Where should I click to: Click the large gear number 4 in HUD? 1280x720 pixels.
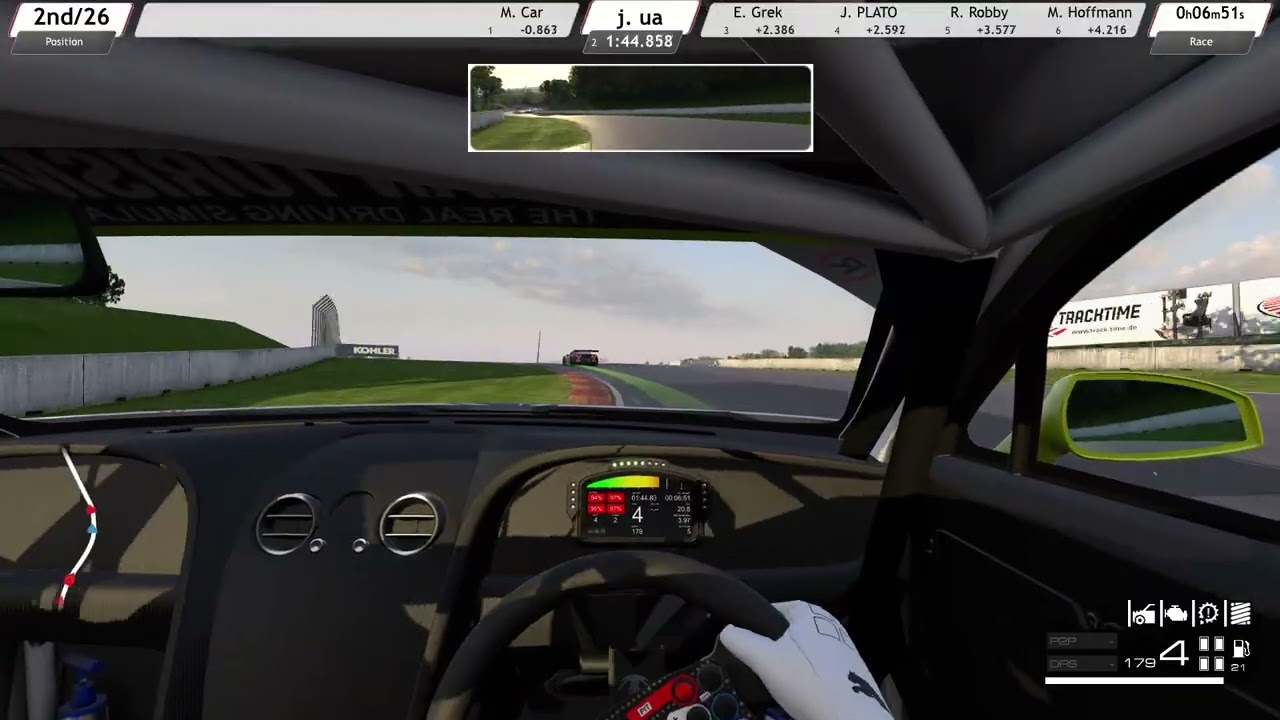[x=1174, y=655]
